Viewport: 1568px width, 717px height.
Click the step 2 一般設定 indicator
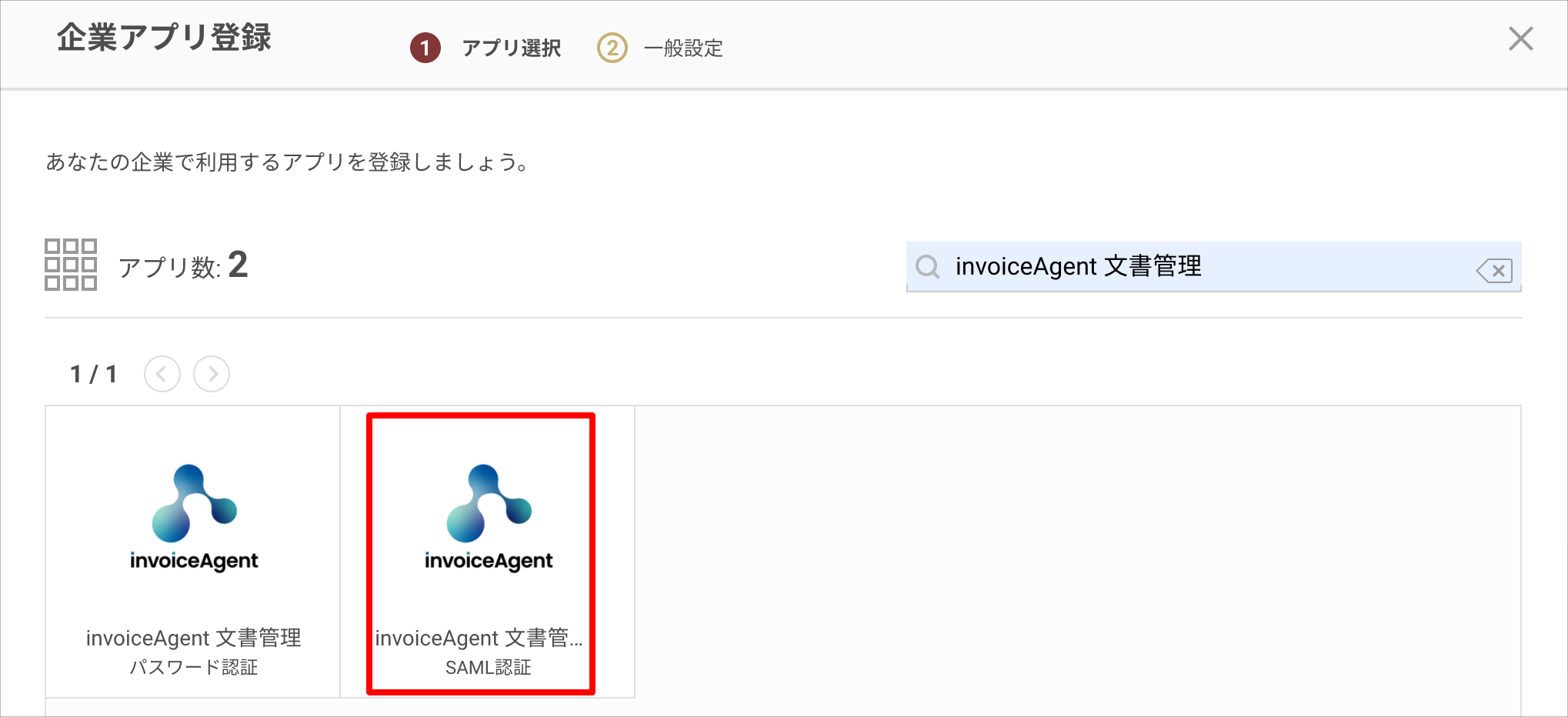click(660, 48)
